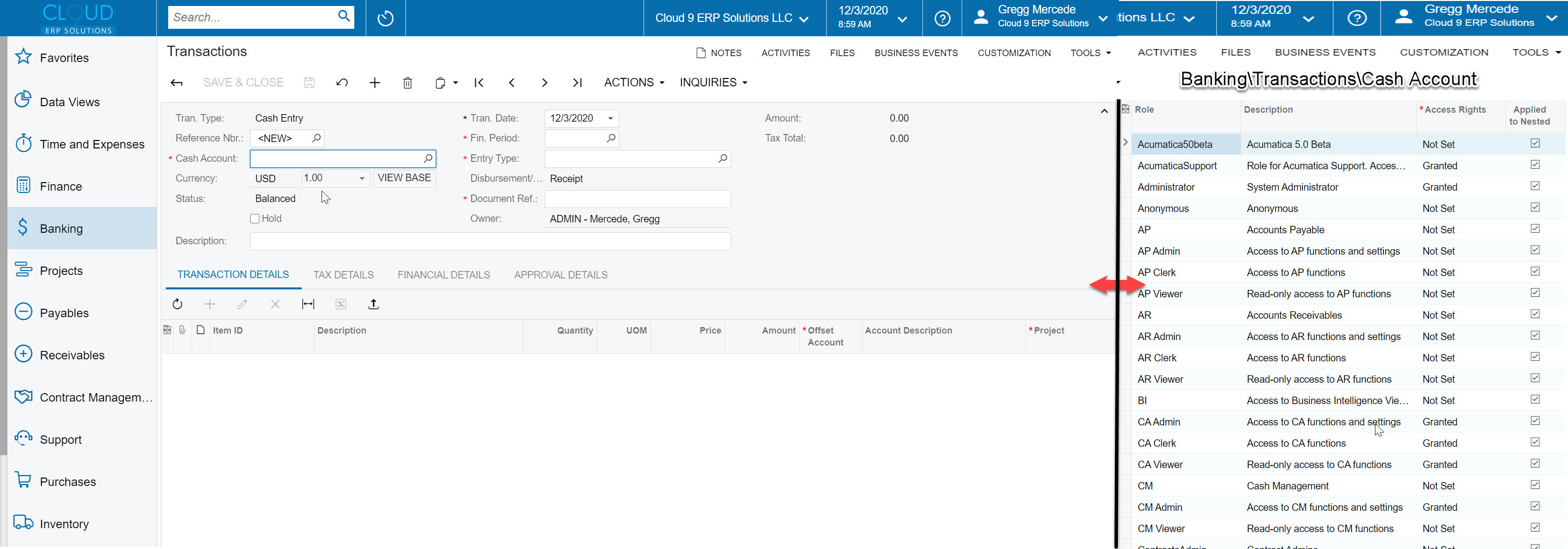
Task: Open the Entry Type lookup magnifier
Action: (722, 159)
